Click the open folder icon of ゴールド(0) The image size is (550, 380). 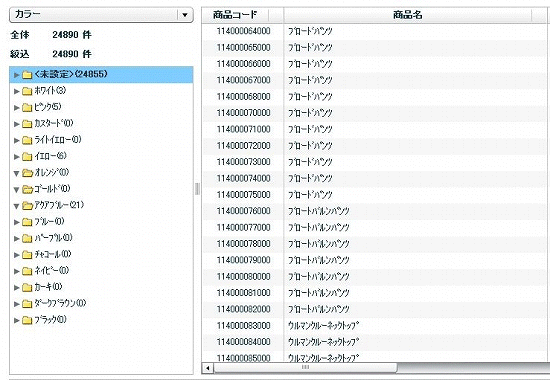tap(27, 189)
